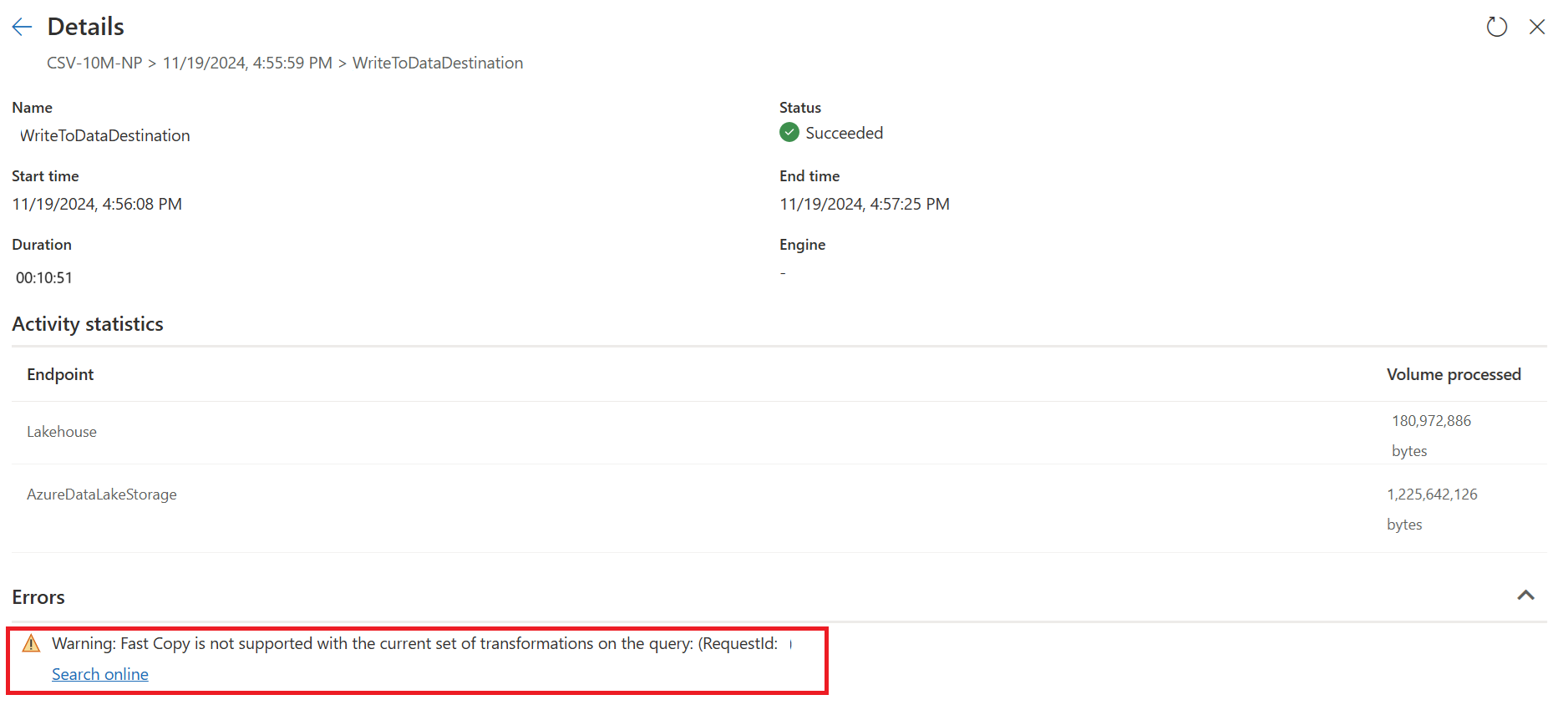Click the warning triangle icon
Viewport: 1568px width, 710px height.
pos(31,643)
